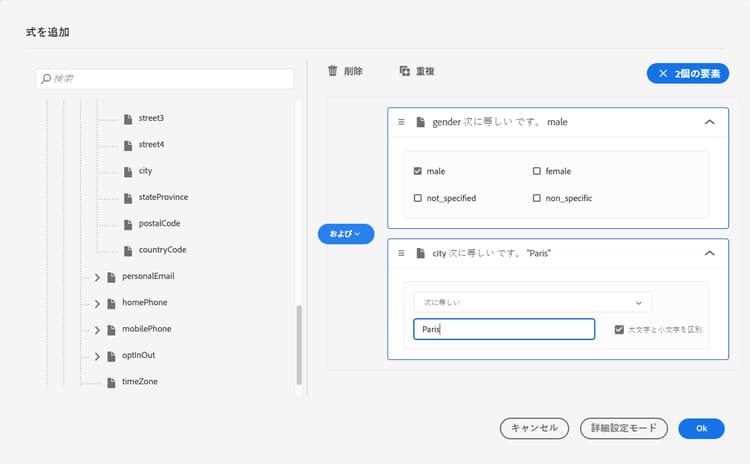The height and width of the screenshot is (464, 750).
Task: Click file icon beside homePhone
Action: (111, 304)
